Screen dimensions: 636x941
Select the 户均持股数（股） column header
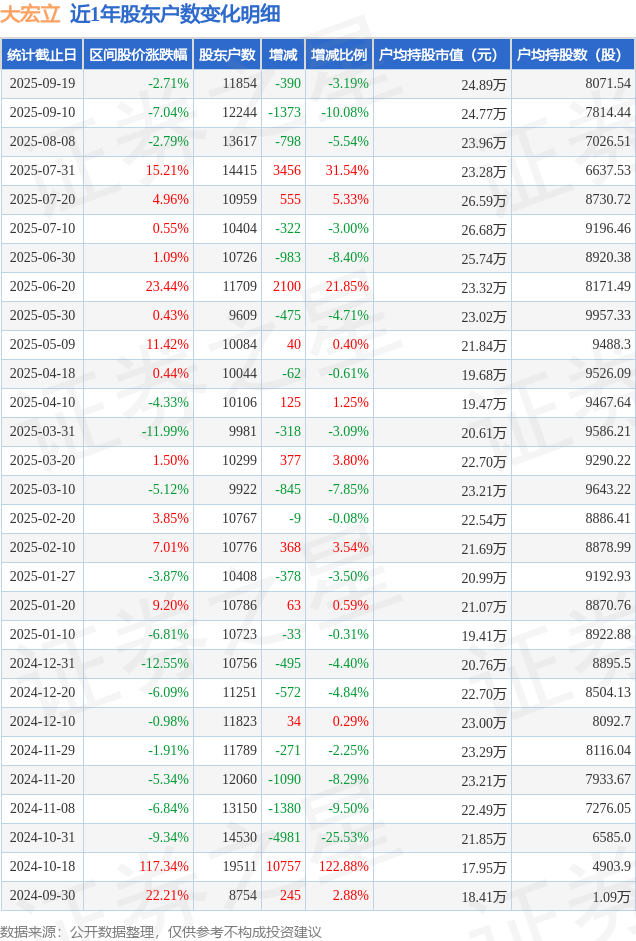pos(572,55)
